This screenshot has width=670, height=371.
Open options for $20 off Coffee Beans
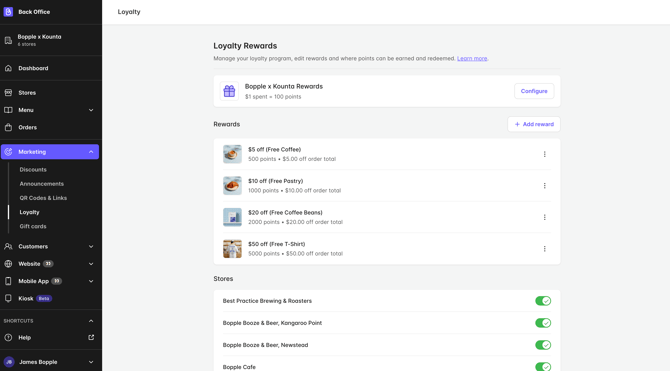544,217
